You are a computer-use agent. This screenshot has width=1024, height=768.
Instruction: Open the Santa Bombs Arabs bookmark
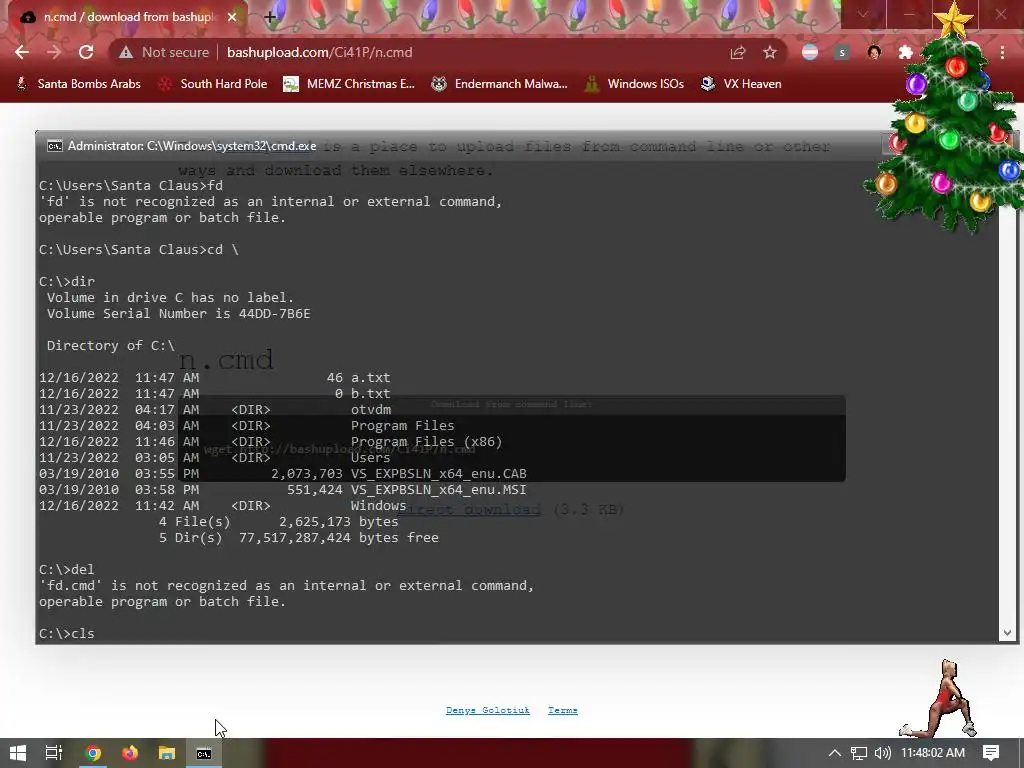click(78, 84)
